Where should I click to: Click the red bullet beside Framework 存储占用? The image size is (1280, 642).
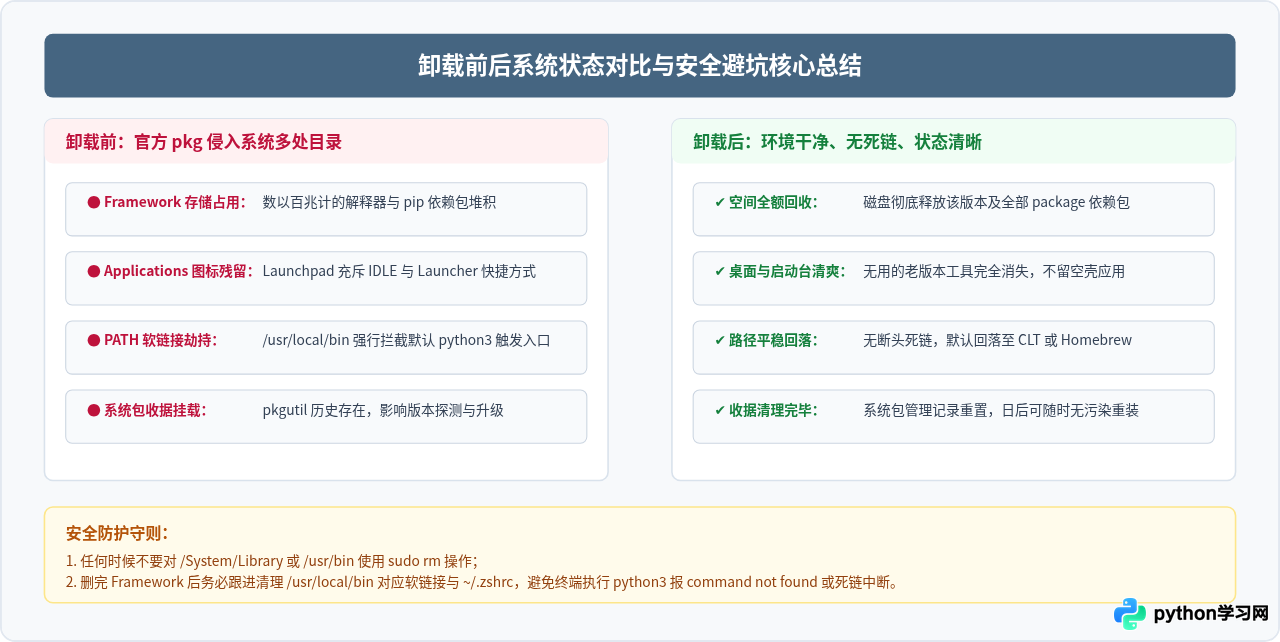click(94, 202)
